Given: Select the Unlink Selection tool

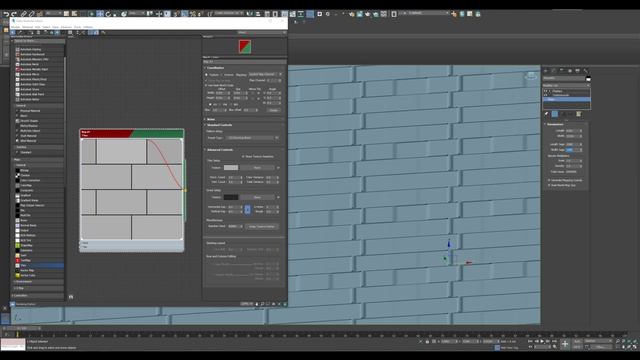Looking at the screenshot, I should click(31, 14).
